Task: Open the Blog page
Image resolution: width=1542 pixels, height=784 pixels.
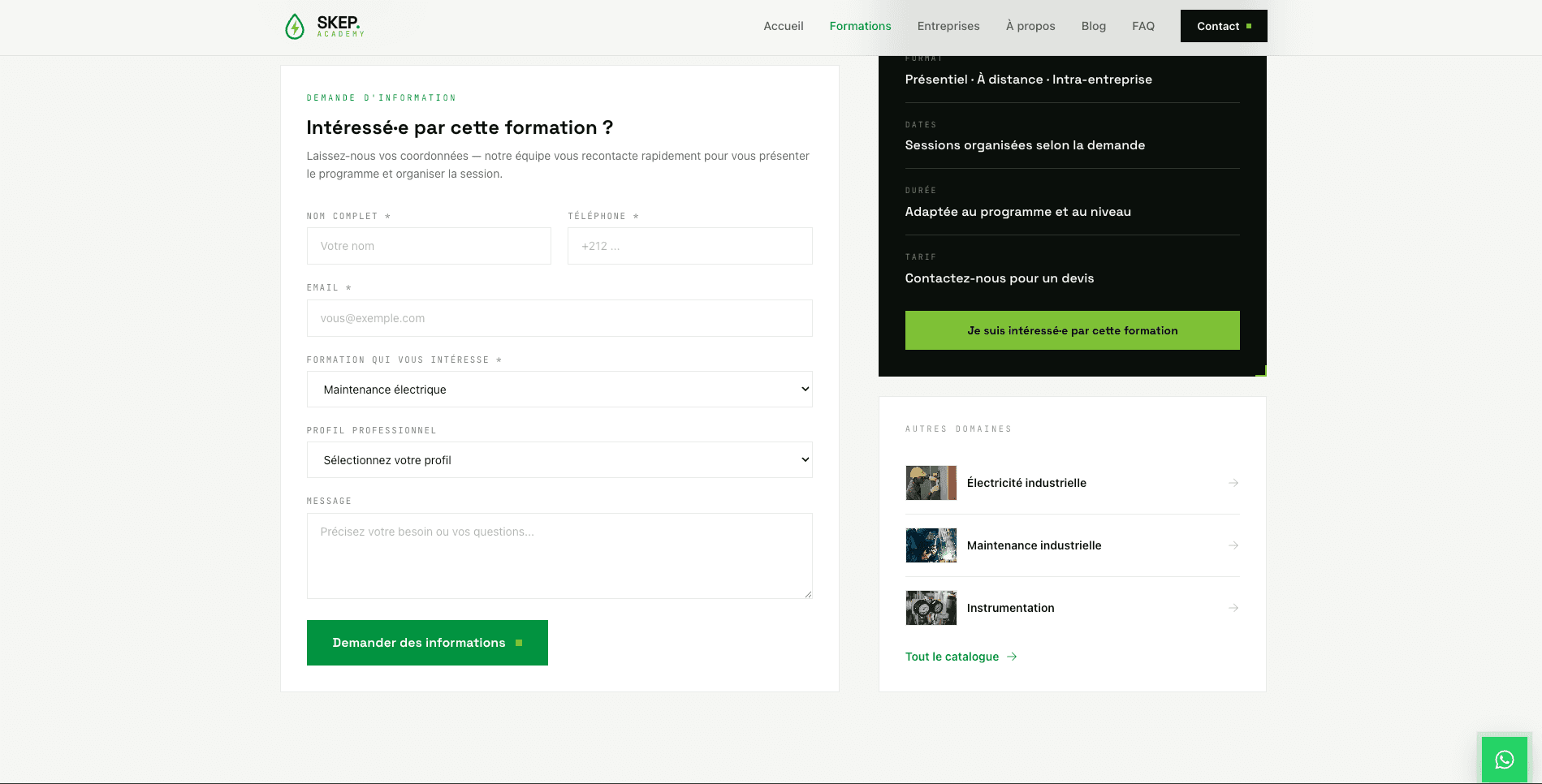Action: point(1093,26)
